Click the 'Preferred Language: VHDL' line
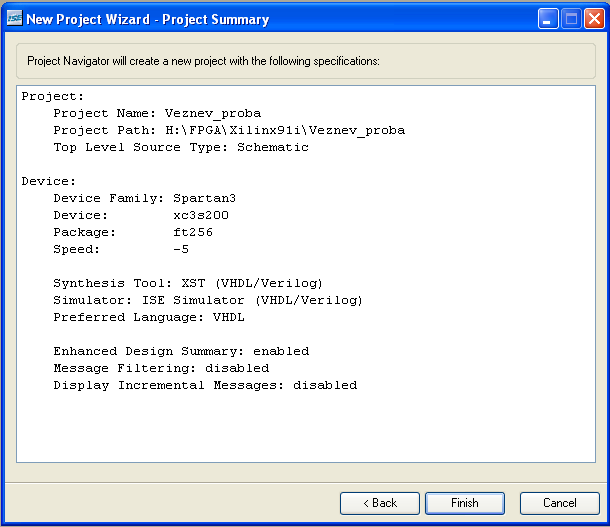 click(x=149, y=317)
